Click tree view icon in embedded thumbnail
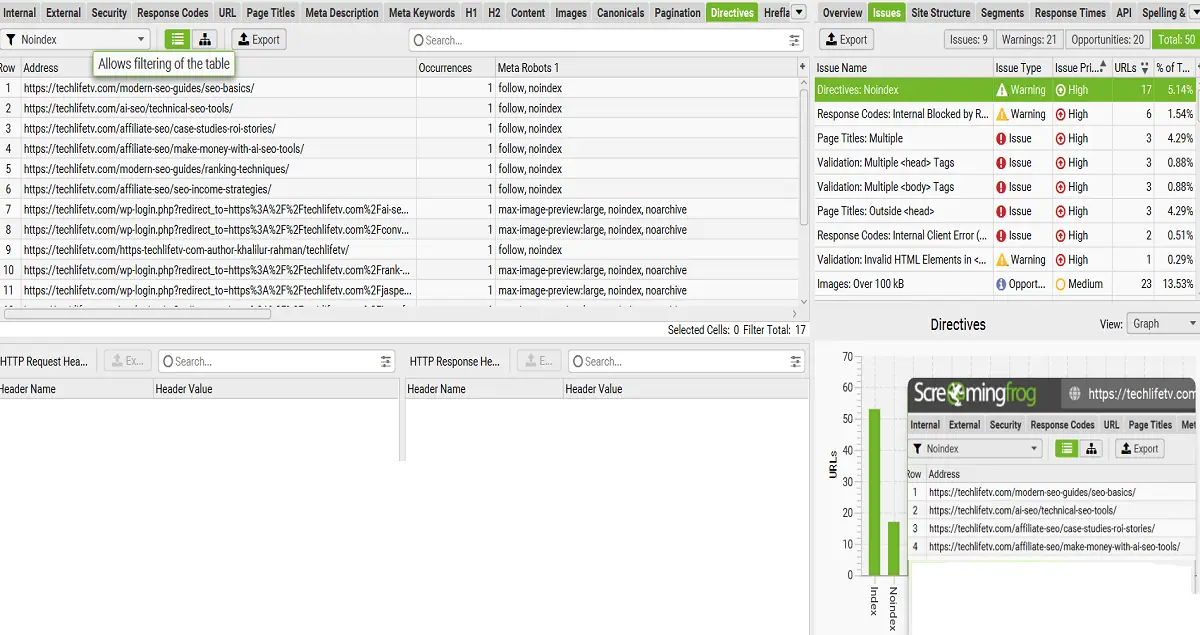Viewport: 1200px width, 635px height. click(x=1090, y=449)
